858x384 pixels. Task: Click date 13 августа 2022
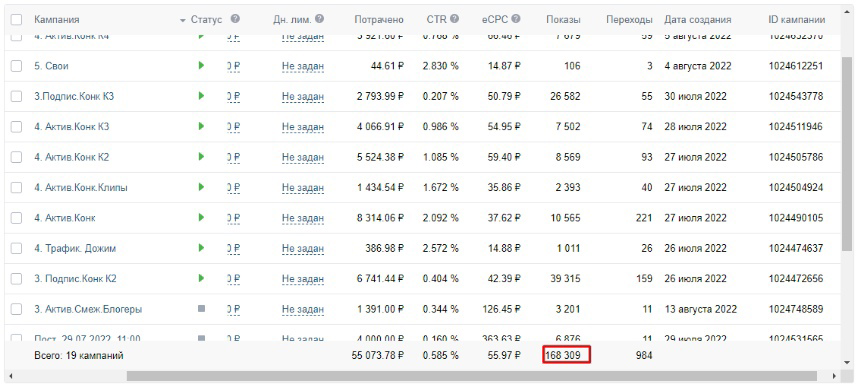pyautogui.click(x=700, y=309)
